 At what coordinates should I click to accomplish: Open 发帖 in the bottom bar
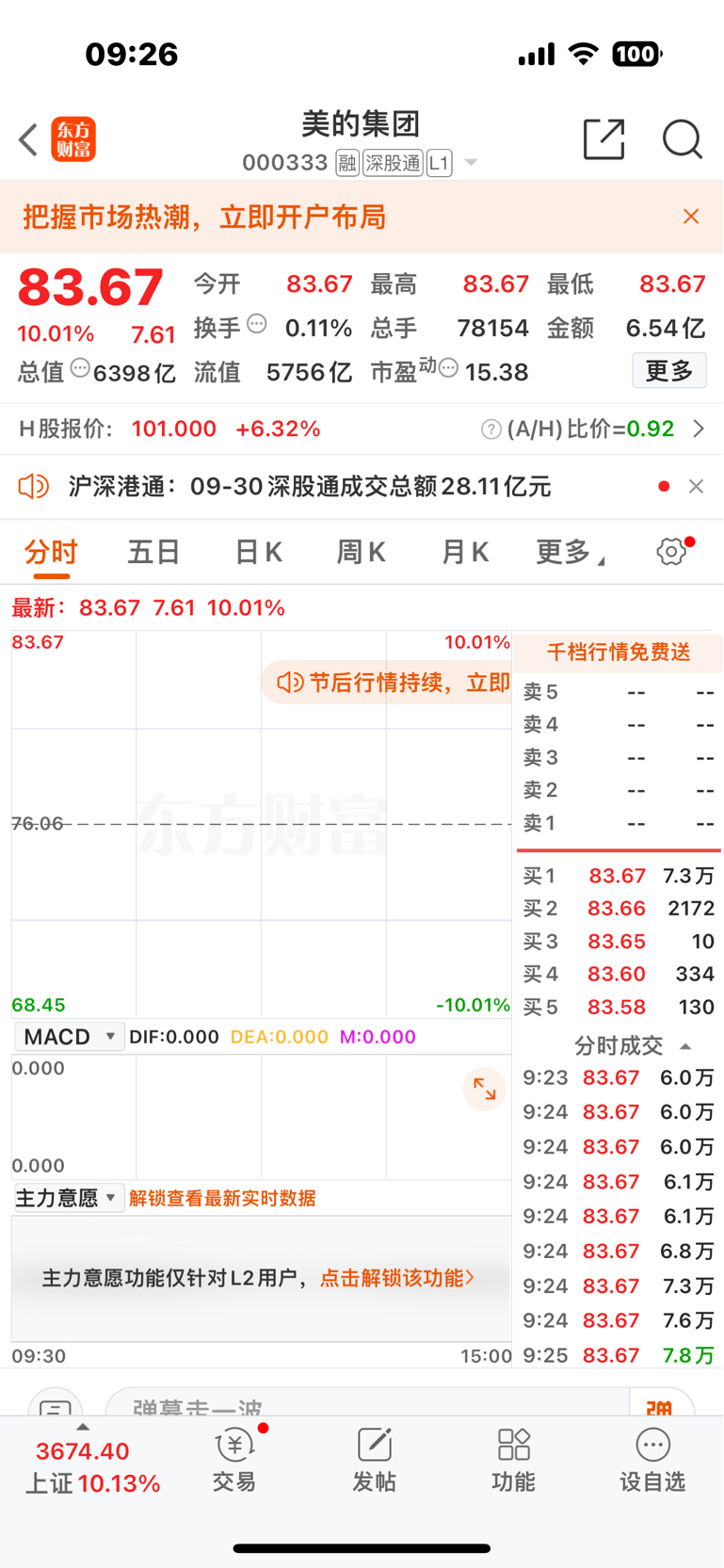coord(374,1461)
